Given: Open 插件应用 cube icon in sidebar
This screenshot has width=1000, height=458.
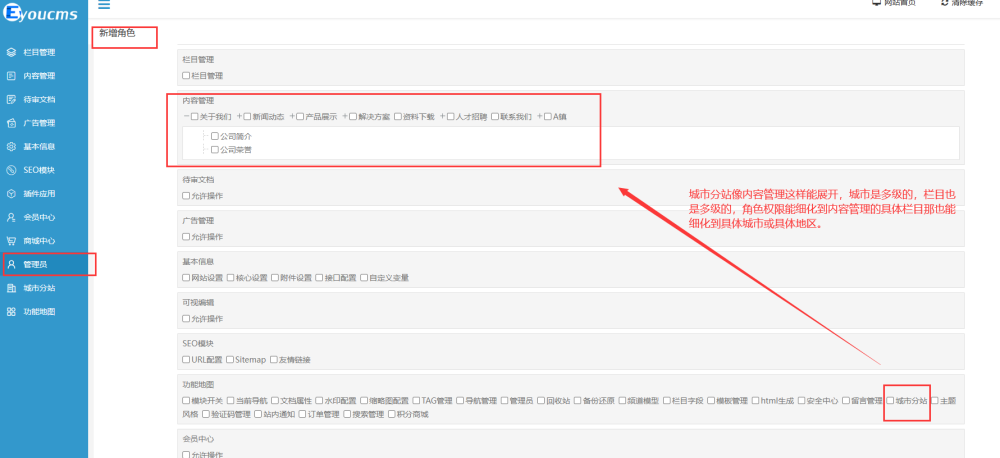Looking at the screenshot, I should point(11,194).
